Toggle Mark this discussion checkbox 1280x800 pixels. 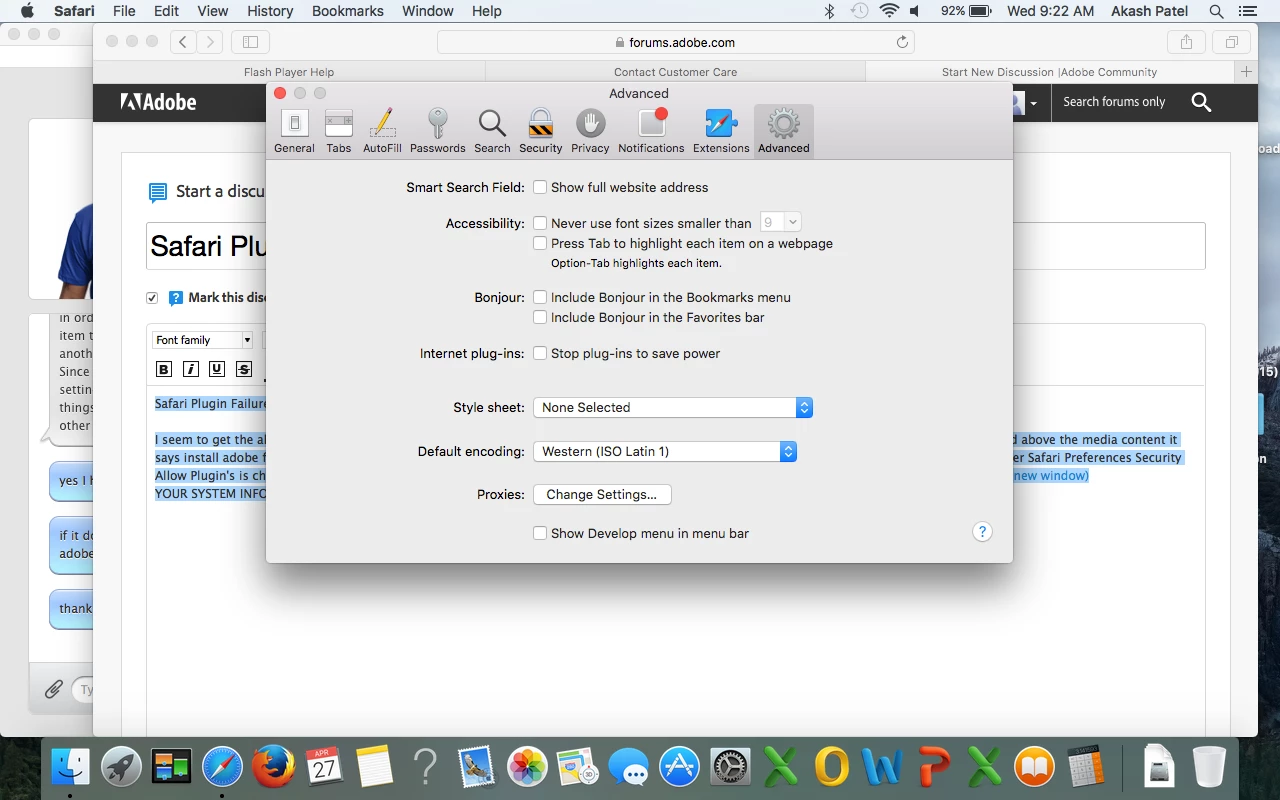tap(152, 297)
